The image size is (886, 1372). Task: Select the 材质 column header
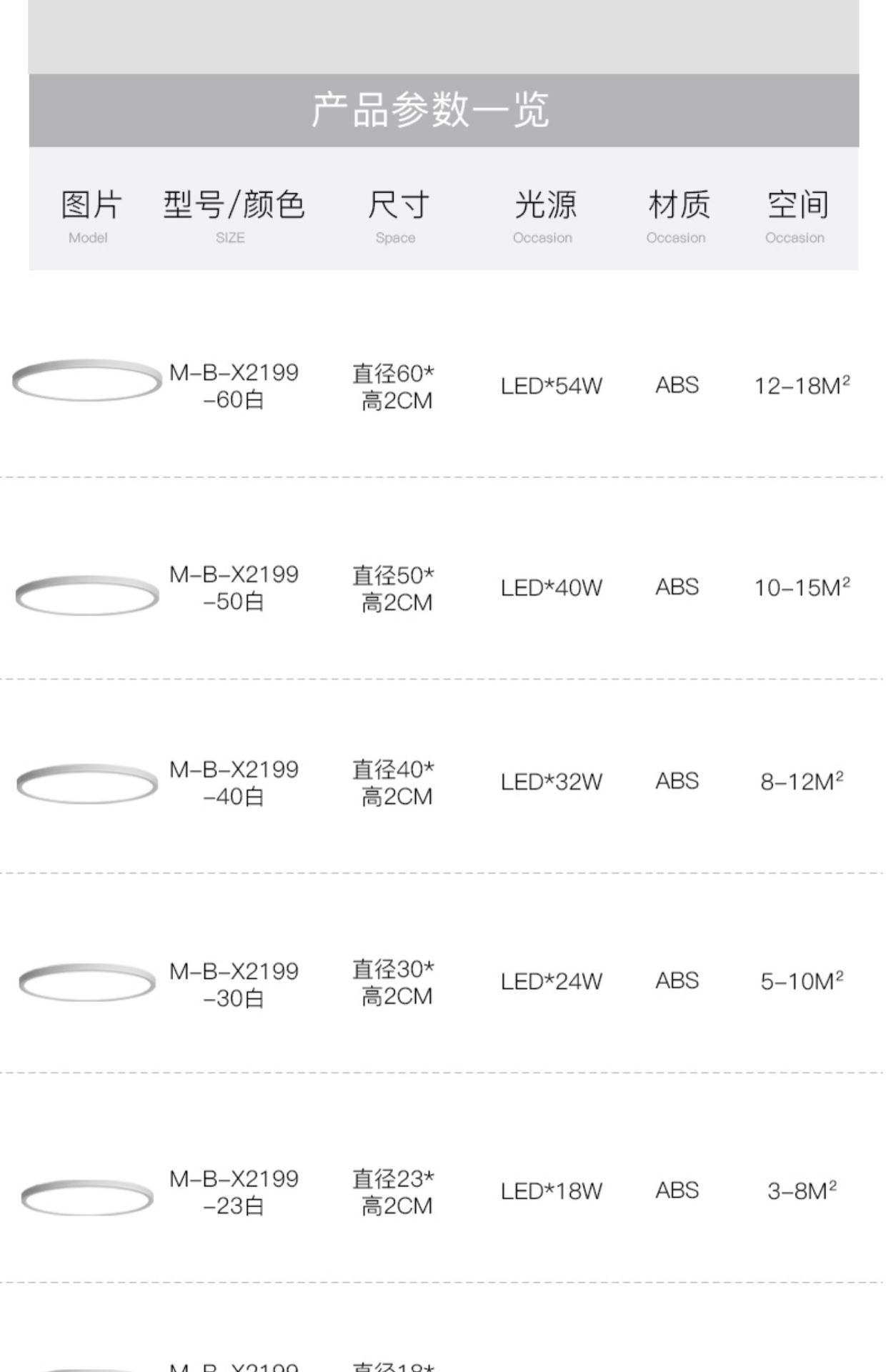(x=678, y=215)
